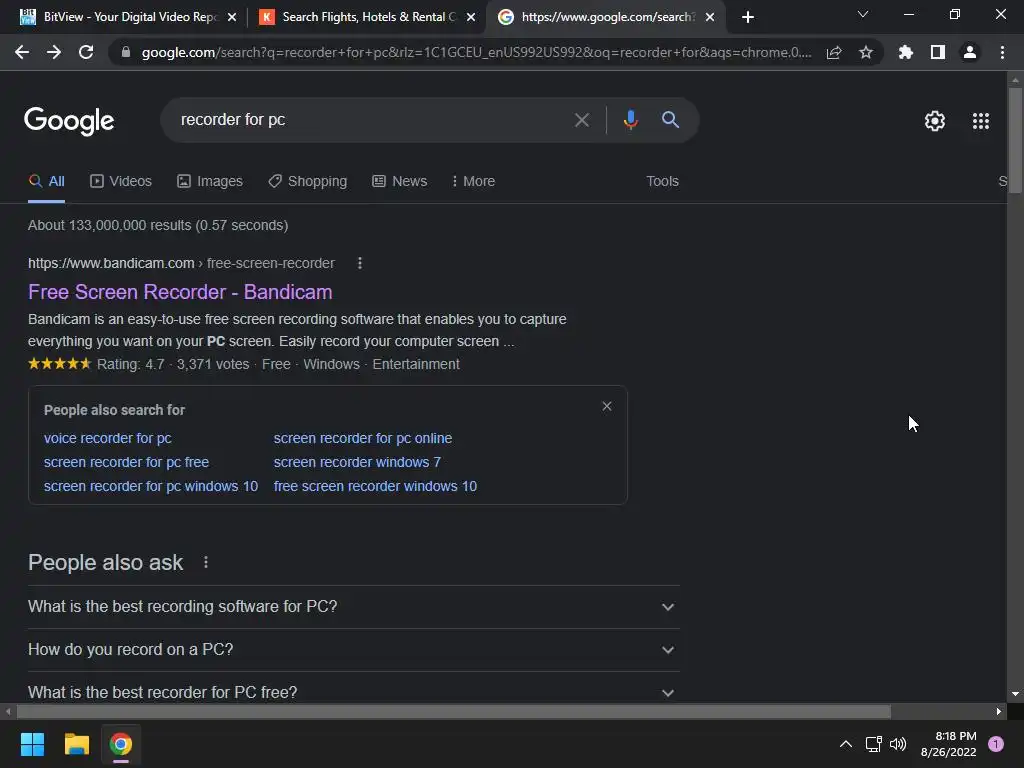Dismiss the People also search for box
This screenshot has width=1024, height=768.
[x=607, y=406]
